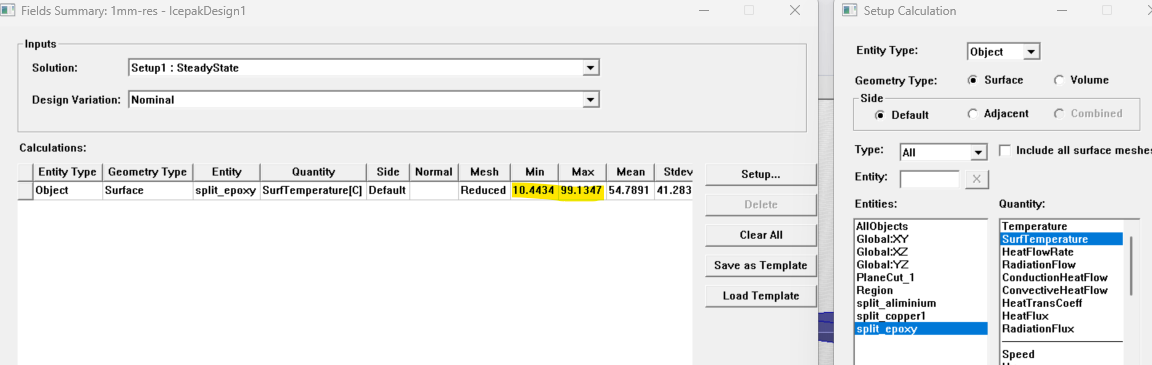The height and width of the screenshot is (365, 1152).
Task: Click the Mean column header
Action: pos(629,172)
